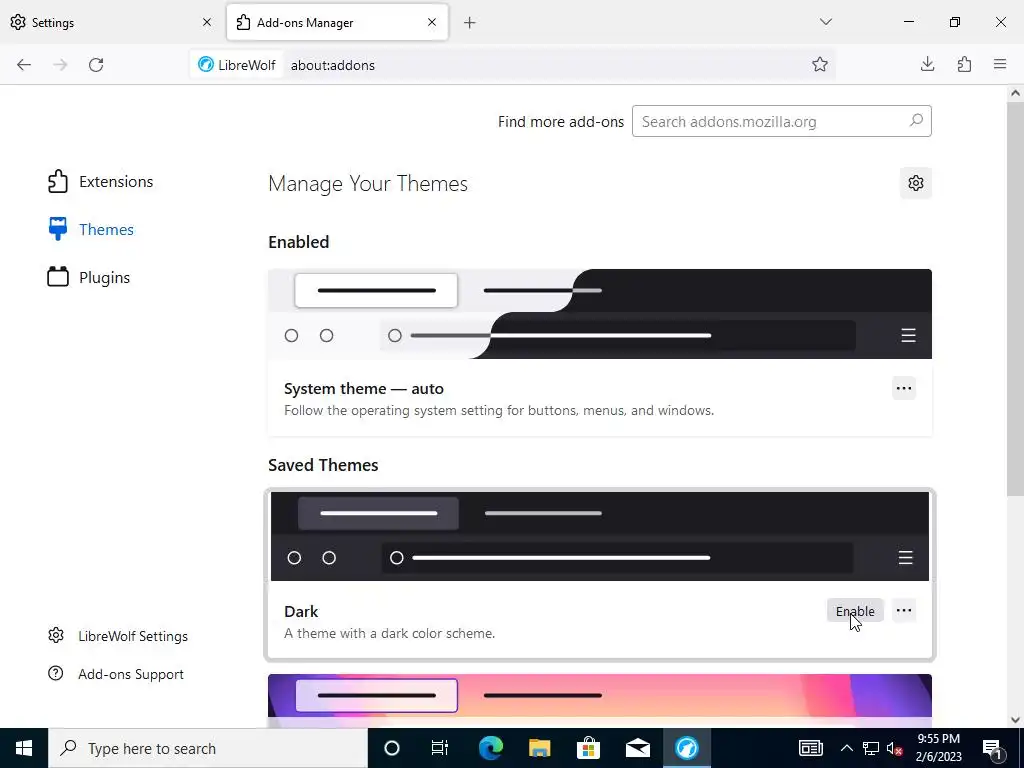Viewport: 1024px width, 768px height.
Task: Click the Enabled section heading
Action: (x=298, y=242)
